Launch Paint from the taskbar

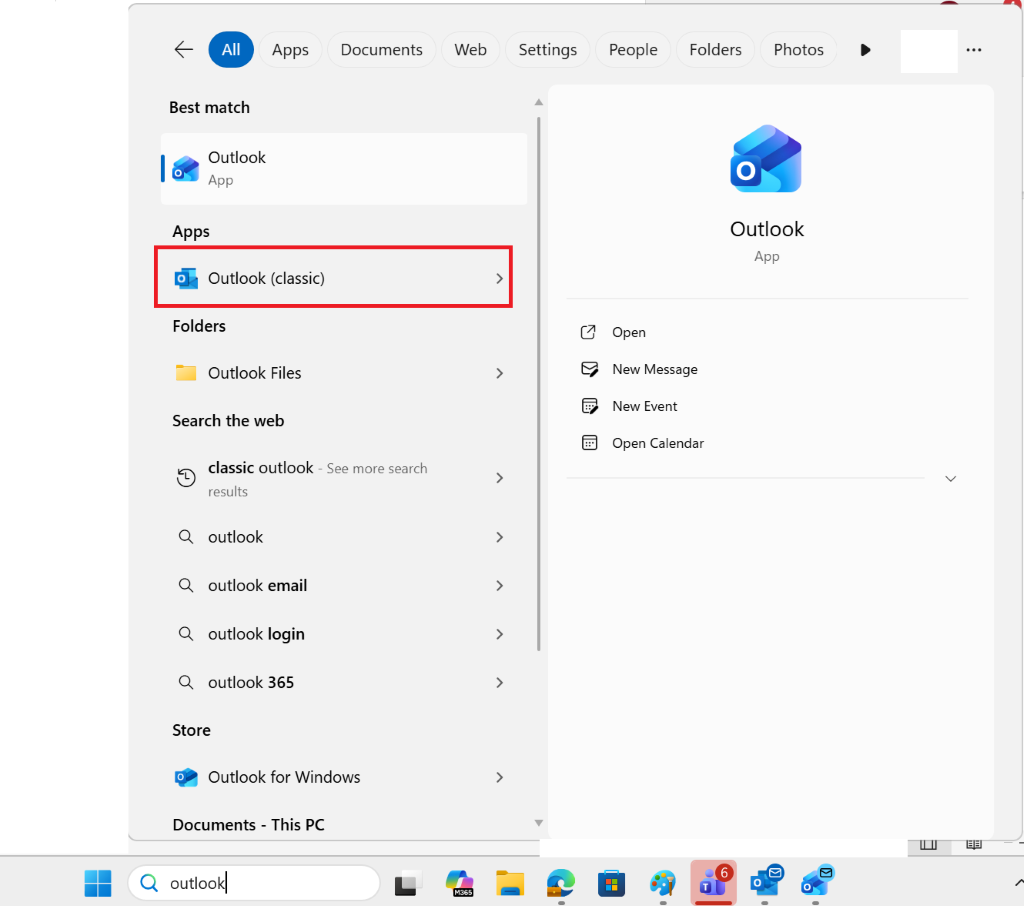[663, 884]
